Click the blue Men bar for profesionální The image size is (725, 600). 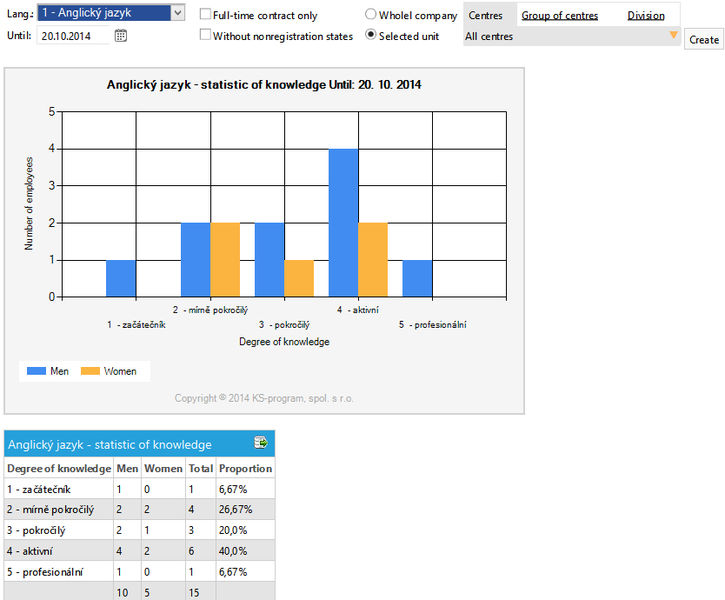click(x=417, y=278)
